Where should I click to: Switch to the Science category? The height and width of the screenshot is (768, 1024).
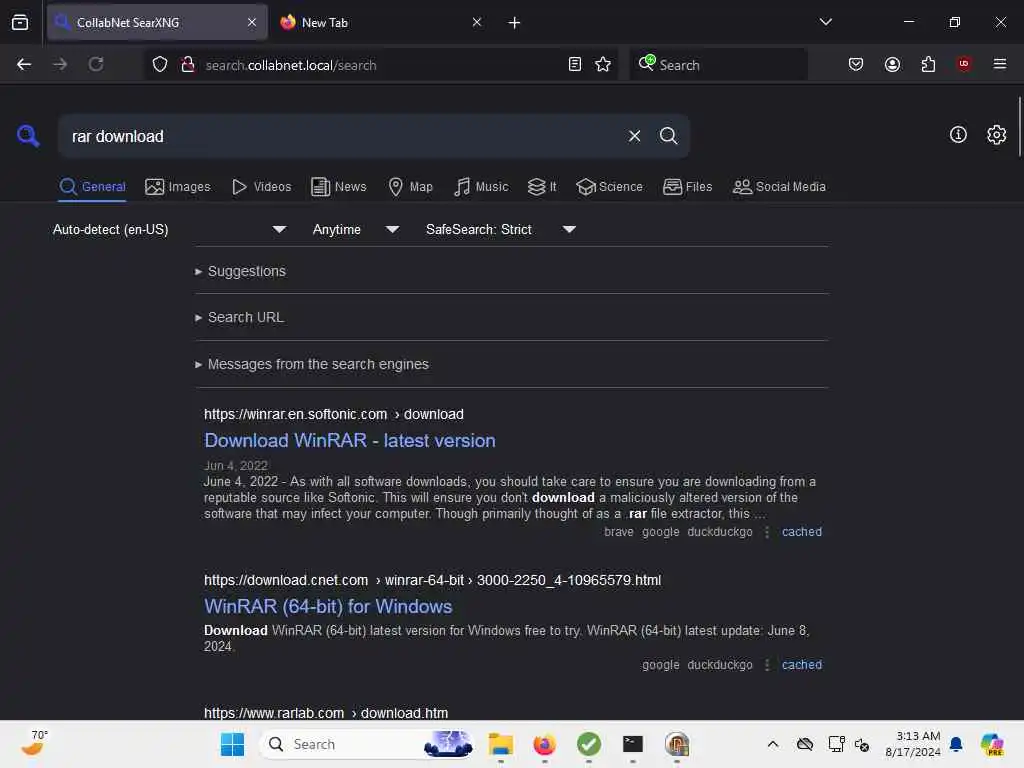tap(609, 187)
